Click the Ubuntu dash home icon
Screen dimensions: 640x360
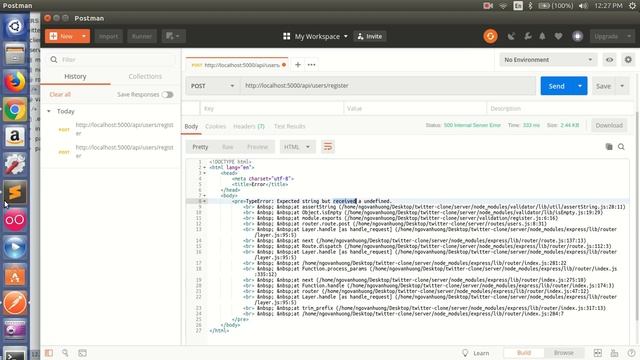pyautogui.click(x=15, y=27)
